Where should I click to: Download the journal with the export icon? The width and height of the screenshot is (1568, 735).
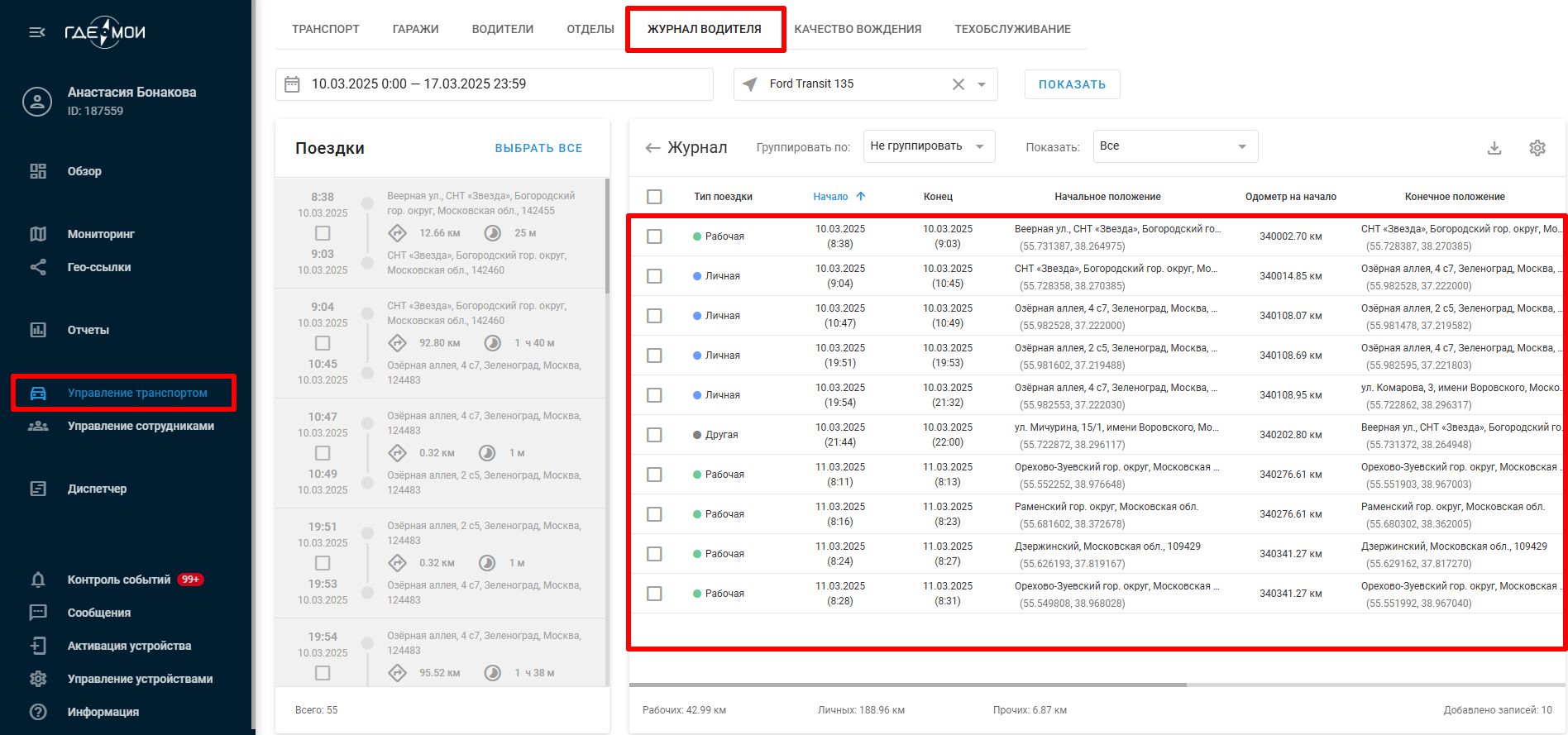[x=1494, y=148]
